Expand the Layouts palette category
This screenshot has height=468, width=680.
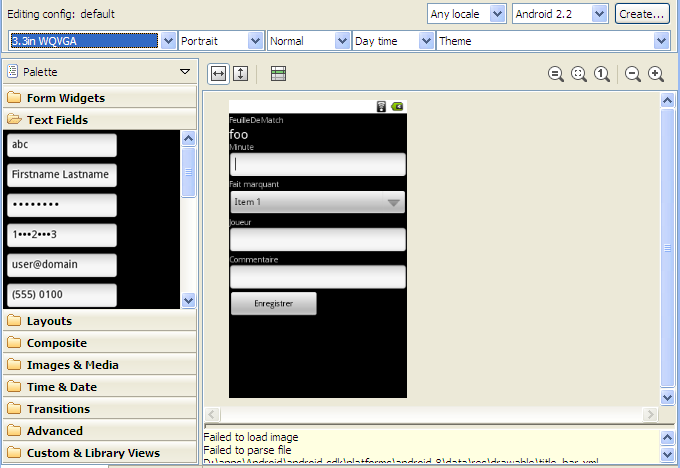point(100,321)
